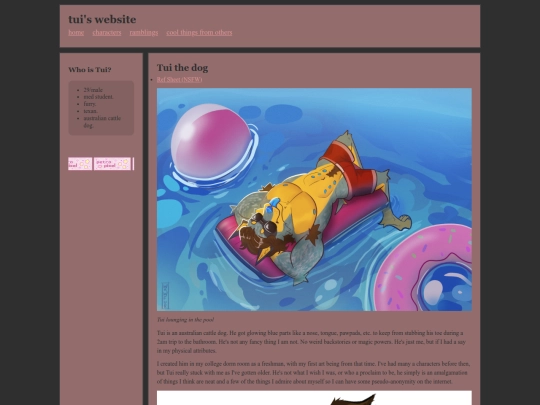Screen dimensions: 540x405
Task: Click the second pink pixel badge
Action: 112,164
